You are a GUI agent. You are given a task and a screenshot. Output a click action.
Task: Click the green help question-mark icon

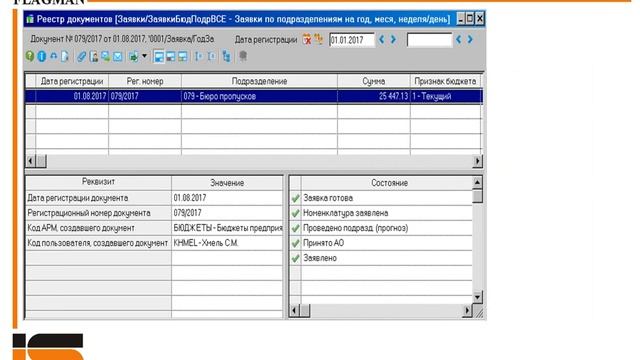[30, 56]
